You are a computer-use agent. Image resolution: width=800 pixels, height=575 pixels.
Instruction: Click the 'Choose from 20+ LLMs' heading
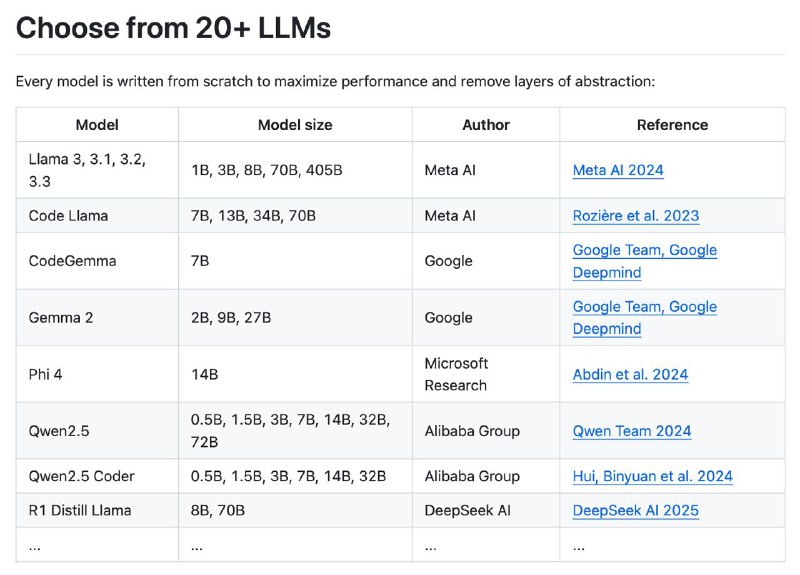pyautogui.click(x=173, y=28)
